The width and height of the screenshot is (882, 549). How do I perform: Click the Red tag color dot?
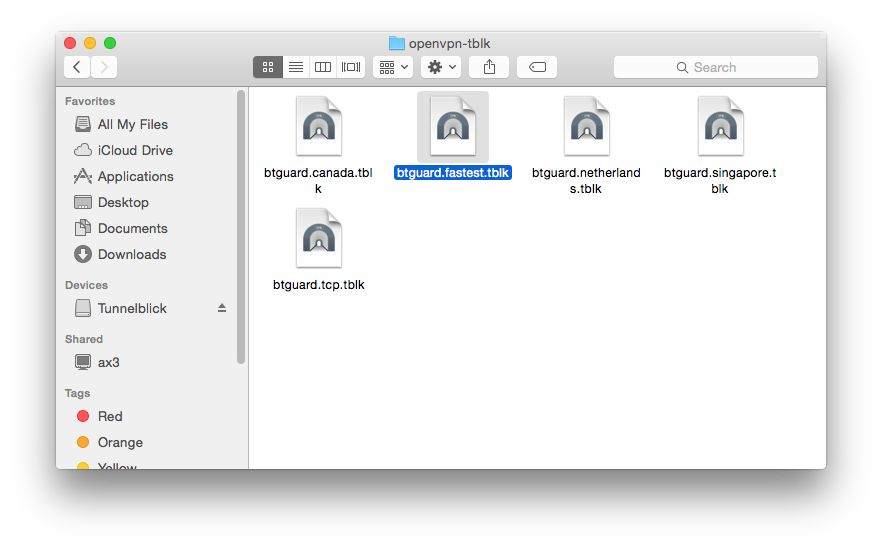point(83,416)
